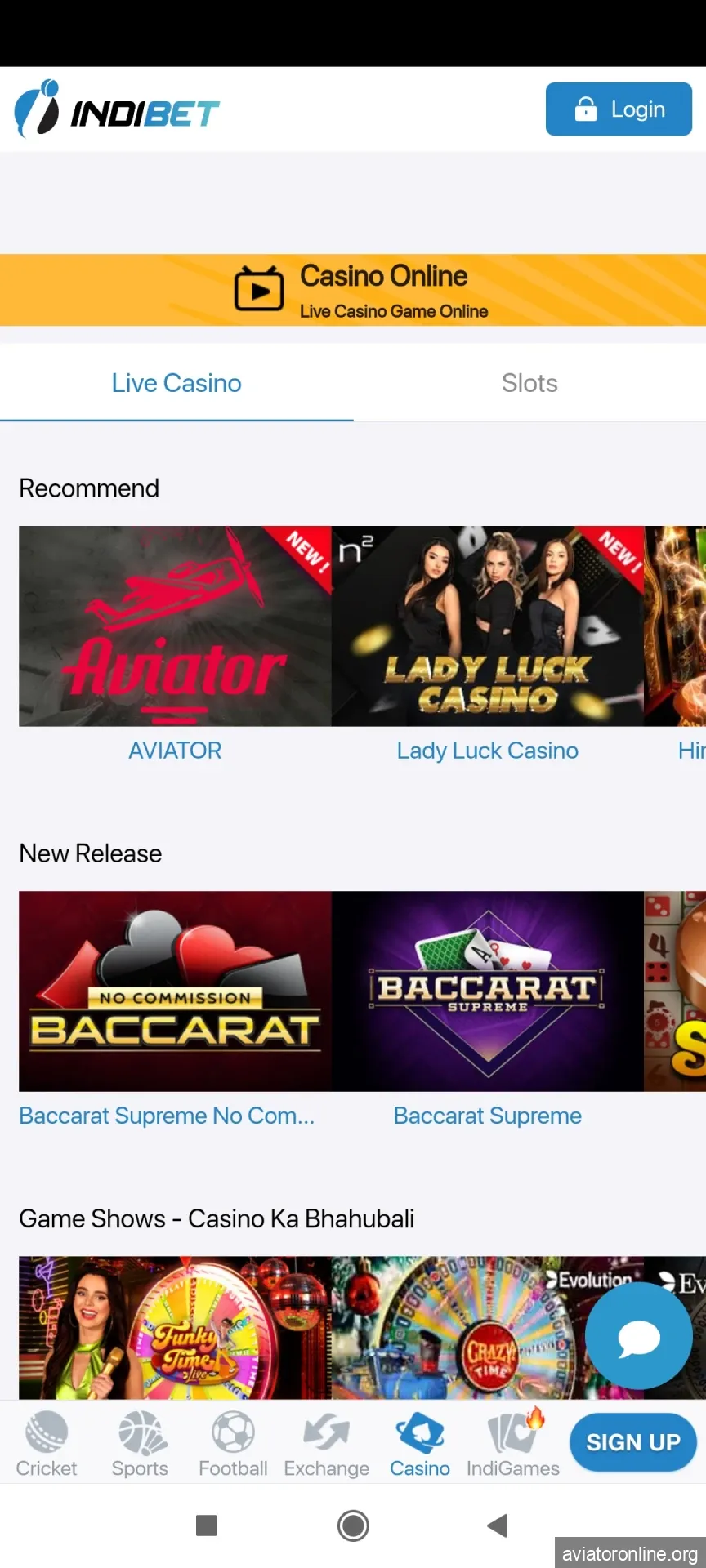Tap the Indibet logo
Screen dimensions: 706x1568
117,109
